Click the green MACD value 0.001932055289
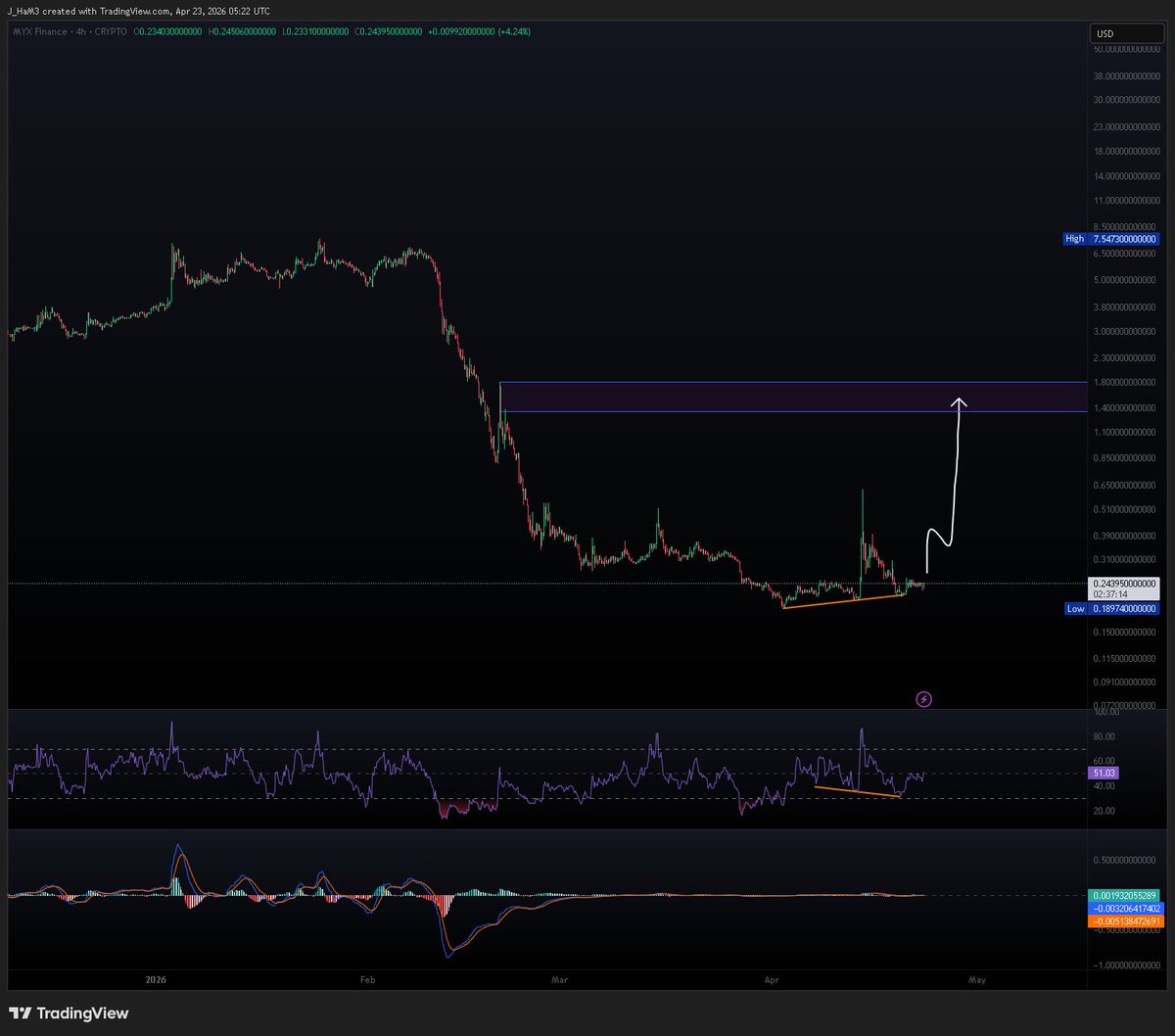The height and width of the screenshot is (1036, 1175). click(1124, 896)
